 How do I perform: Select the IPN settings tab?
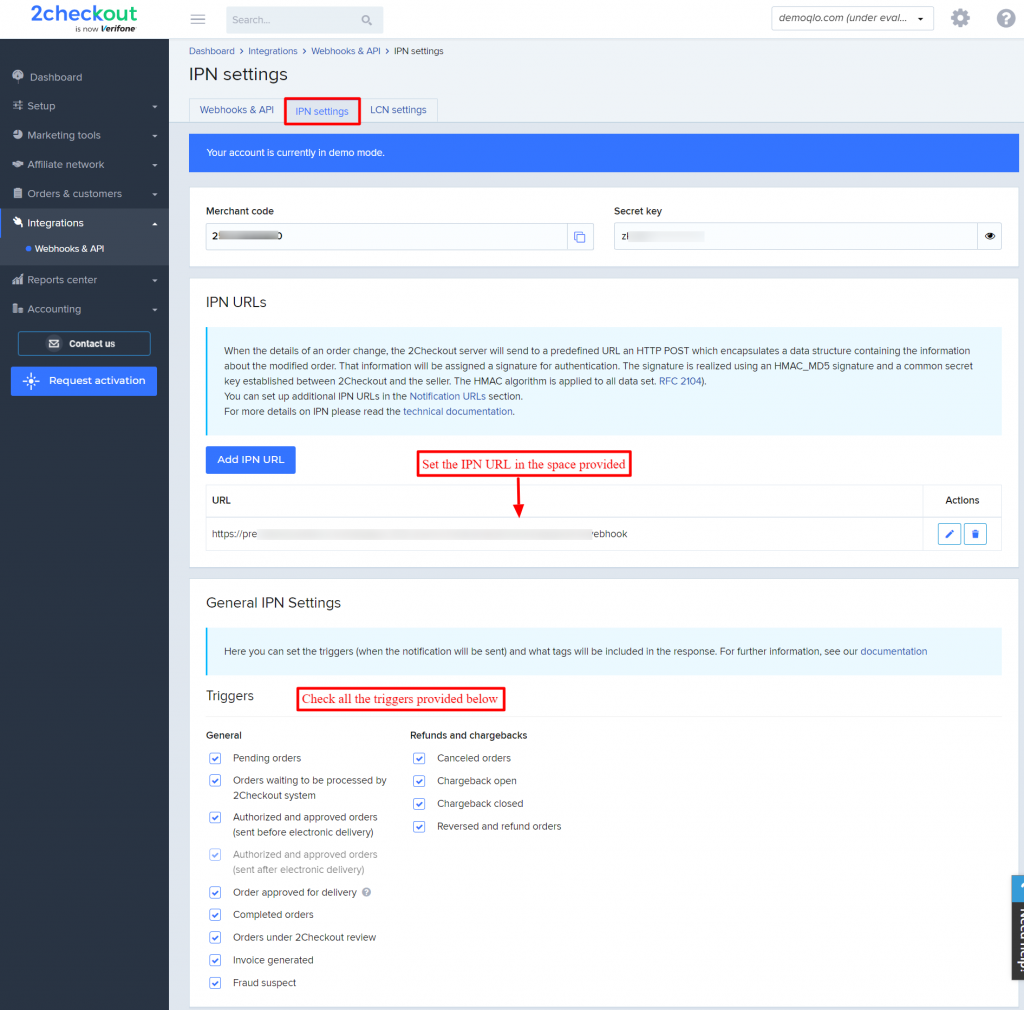coord(322,111)
